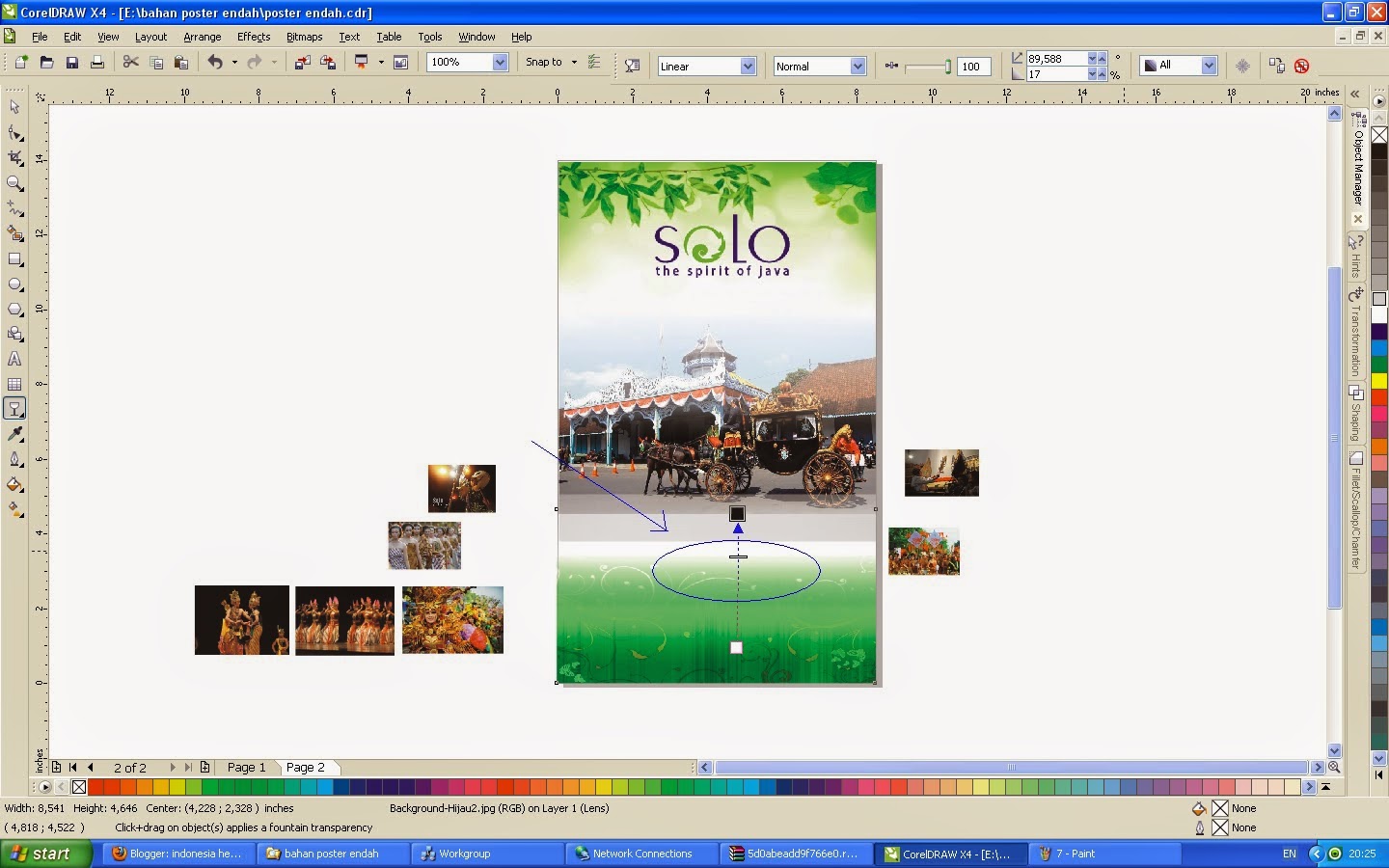Click the Export icon

(x=328, y=63)
